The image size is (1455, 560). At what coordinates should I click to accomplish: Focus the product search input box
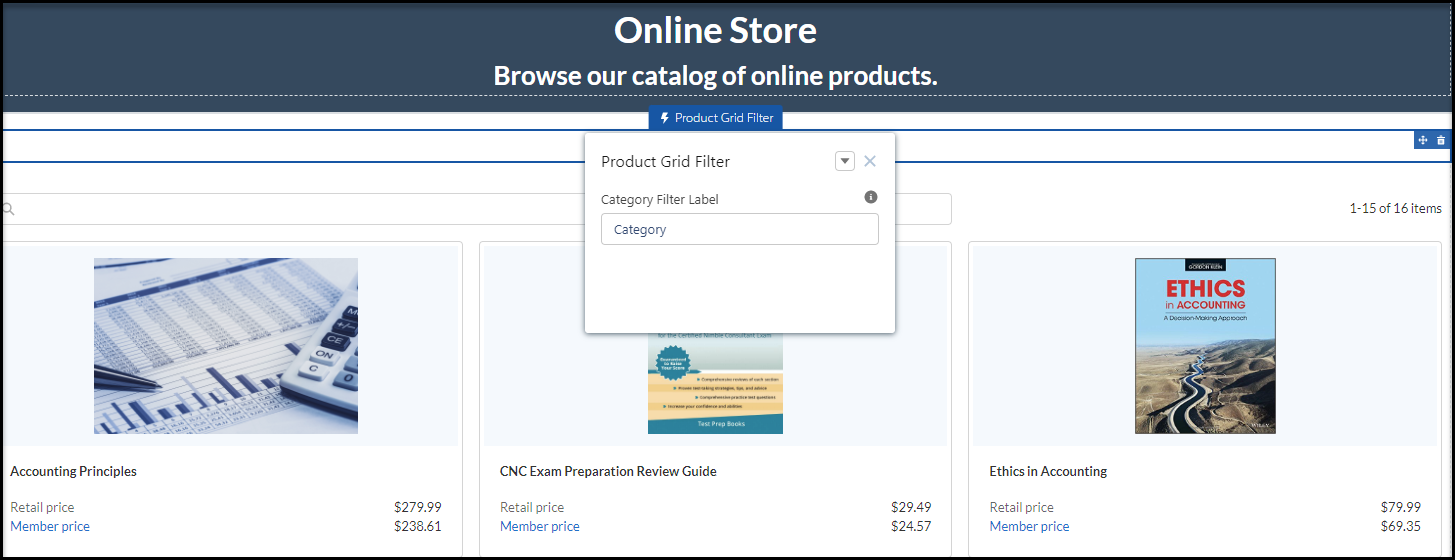[300, 209]
